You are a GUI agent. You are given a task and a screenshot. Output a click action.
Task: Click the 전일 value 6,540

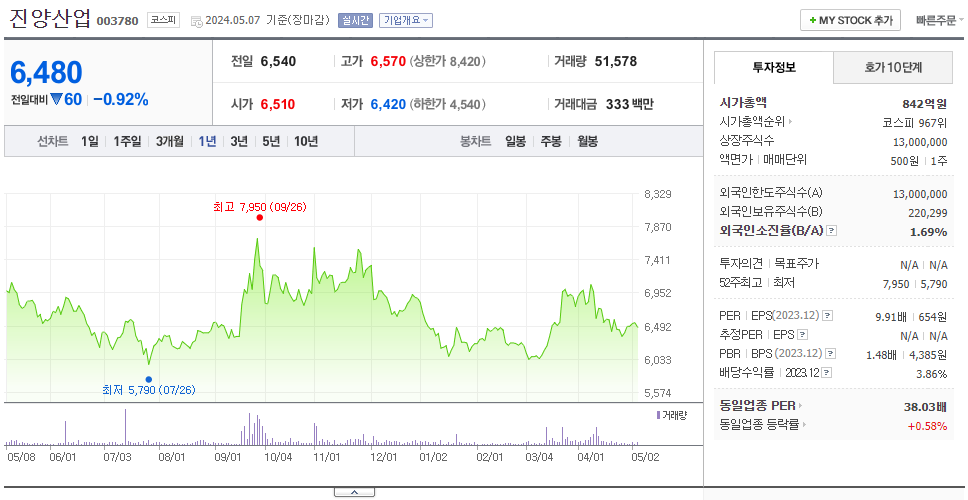click(278, 62)
